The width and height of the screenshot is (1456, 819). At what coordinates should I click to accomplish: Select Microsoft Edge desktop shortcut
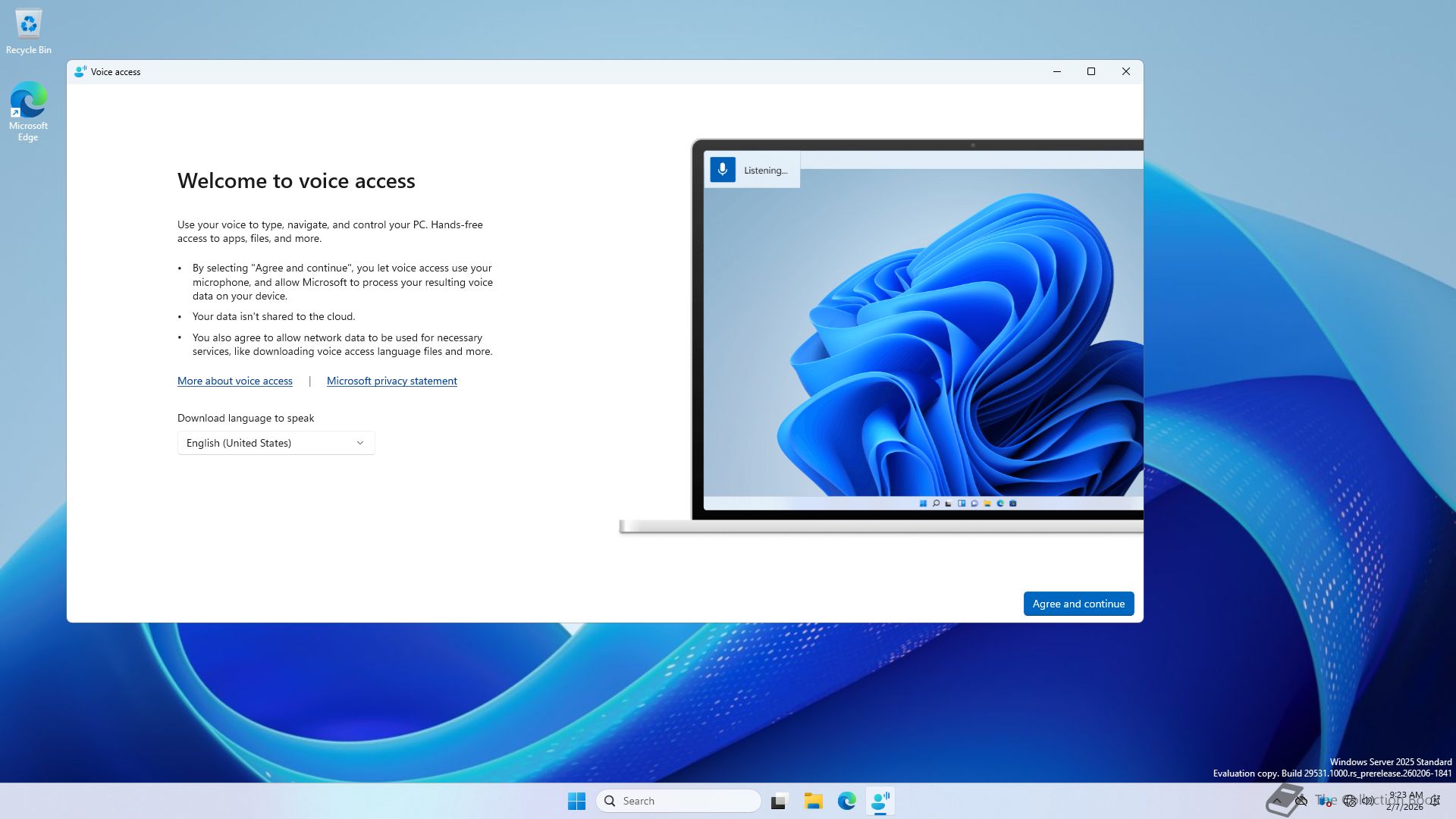(x=28, y=111)
